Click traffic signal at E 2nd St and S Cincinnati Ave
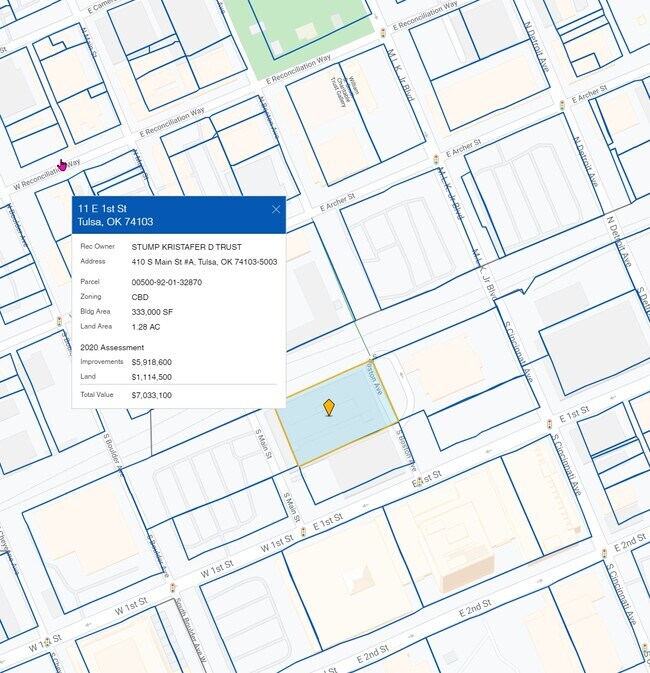The height and width of the screenshot is (673, 650). point(604,553)
